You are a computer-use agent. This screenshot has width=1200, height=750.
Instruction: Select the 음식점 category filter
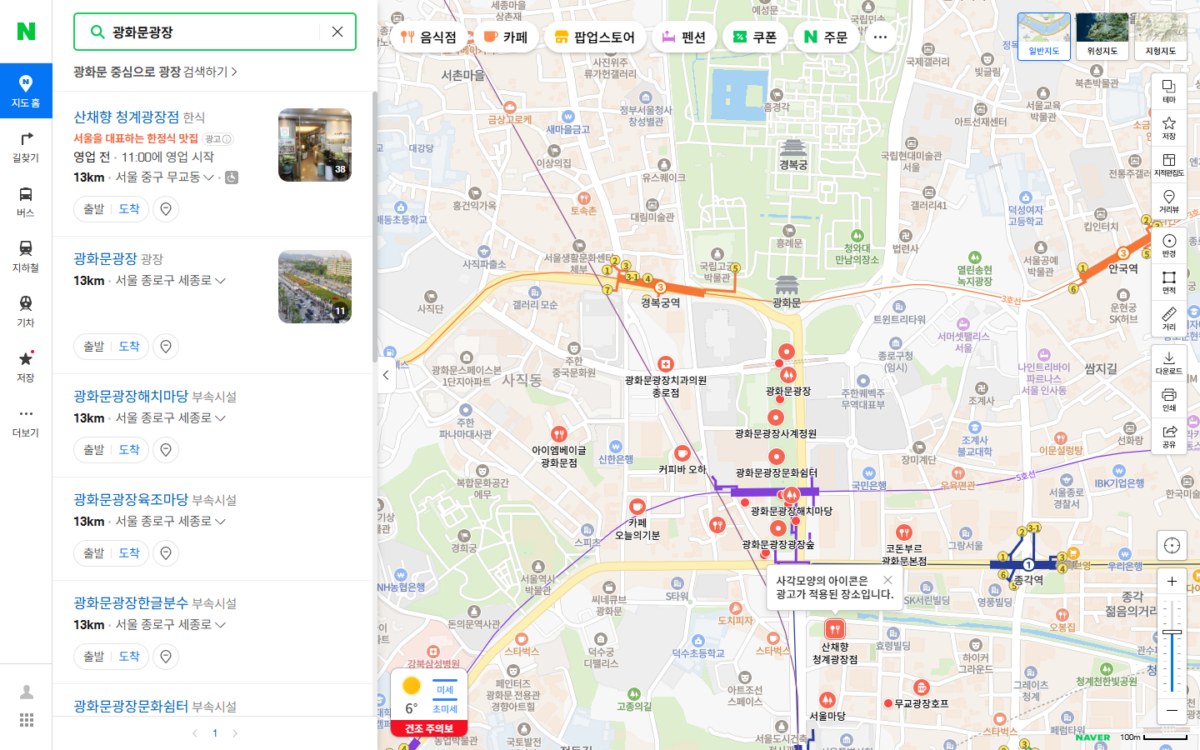(428, 37)
